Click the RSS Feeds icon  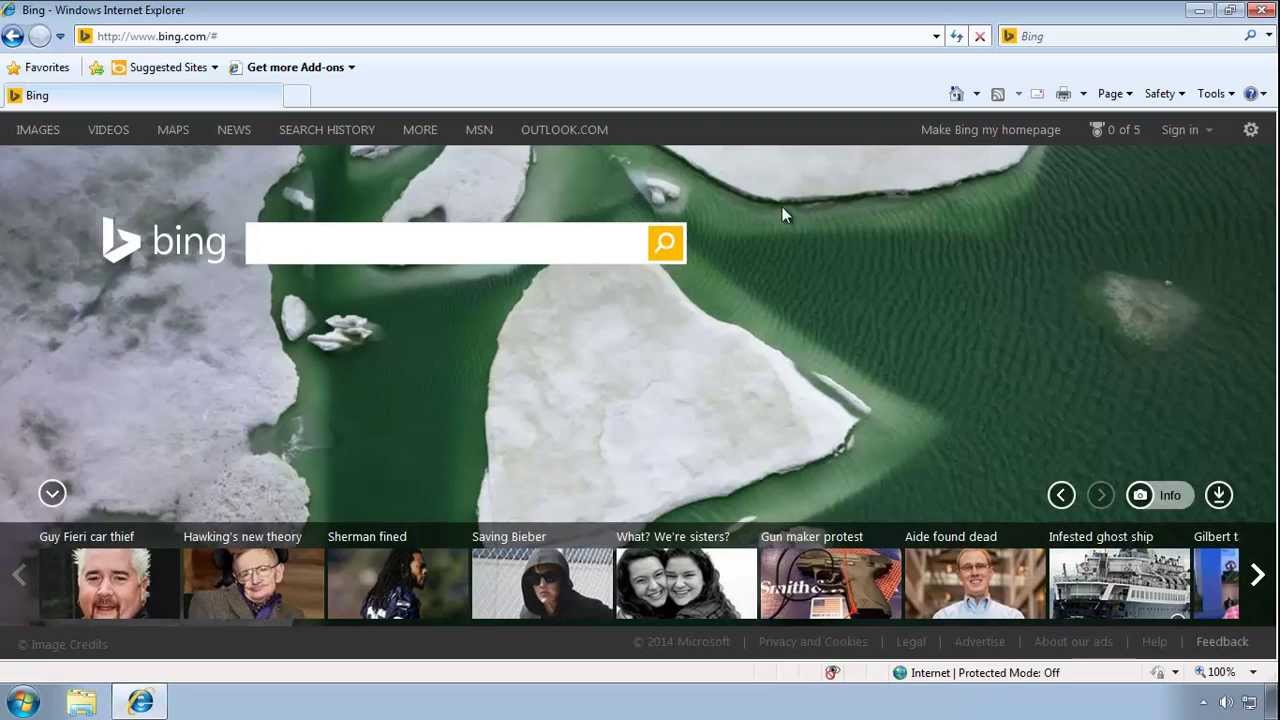coord(998,94)
